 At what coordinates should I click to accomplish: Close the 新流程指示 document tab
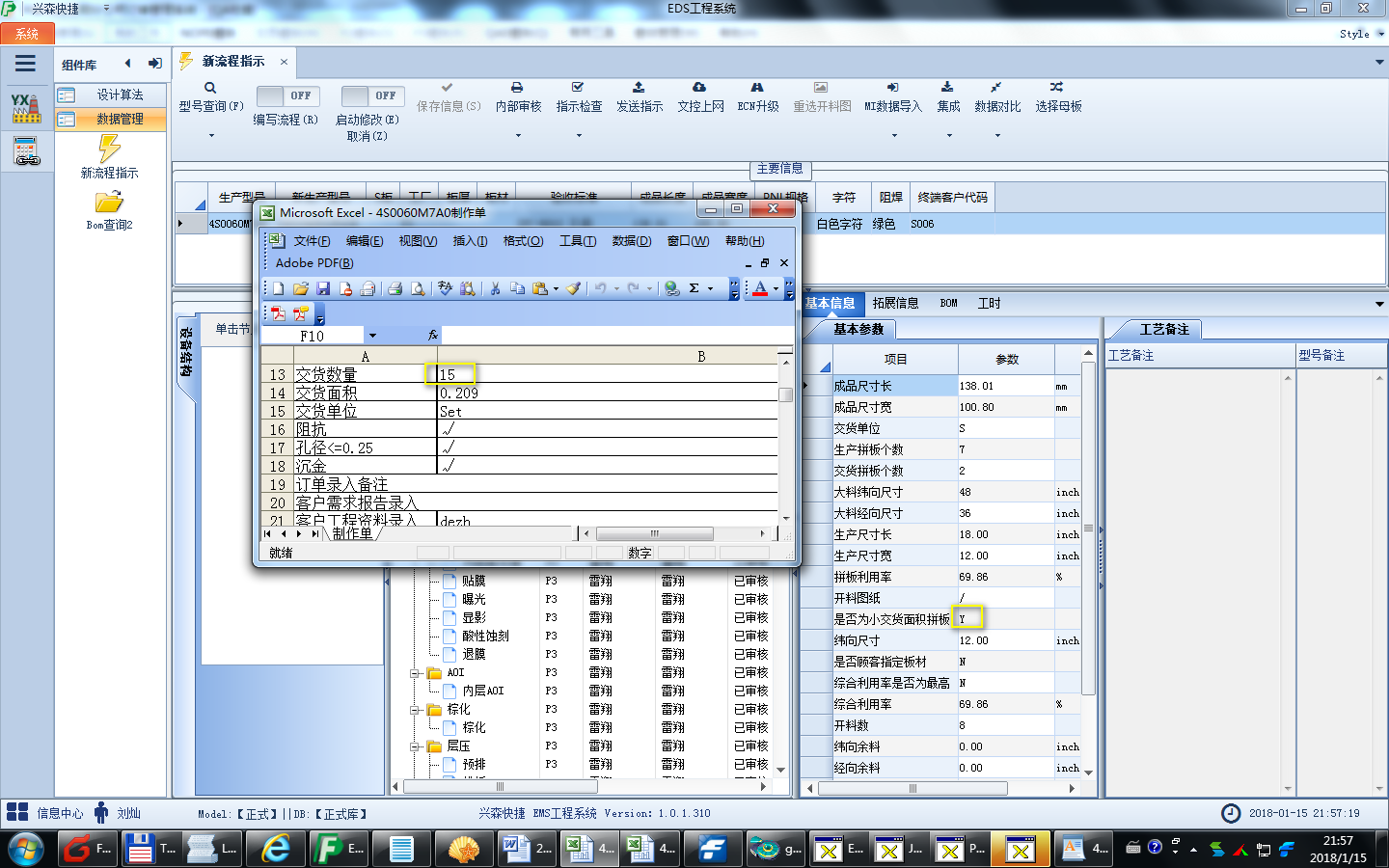point(284,62)
